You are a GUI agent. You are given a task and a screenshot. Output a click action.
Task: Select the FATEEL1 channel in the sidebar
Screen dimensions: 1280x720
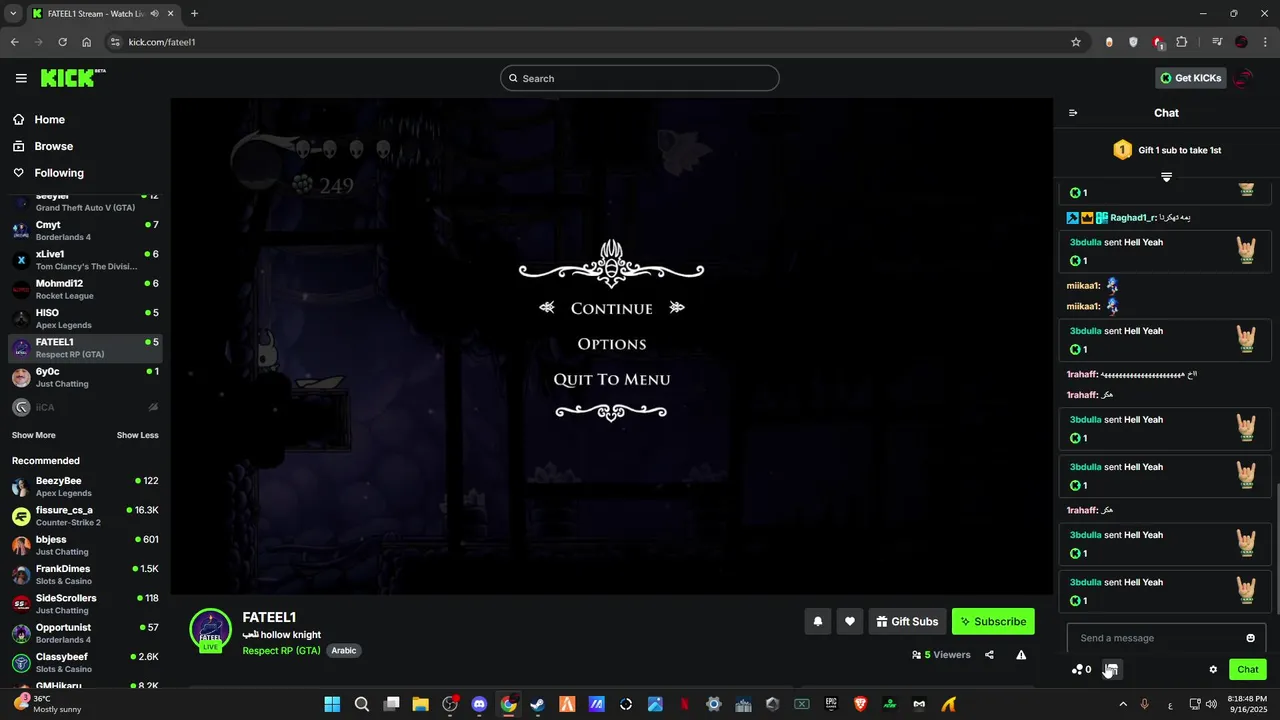coord(85,348)
